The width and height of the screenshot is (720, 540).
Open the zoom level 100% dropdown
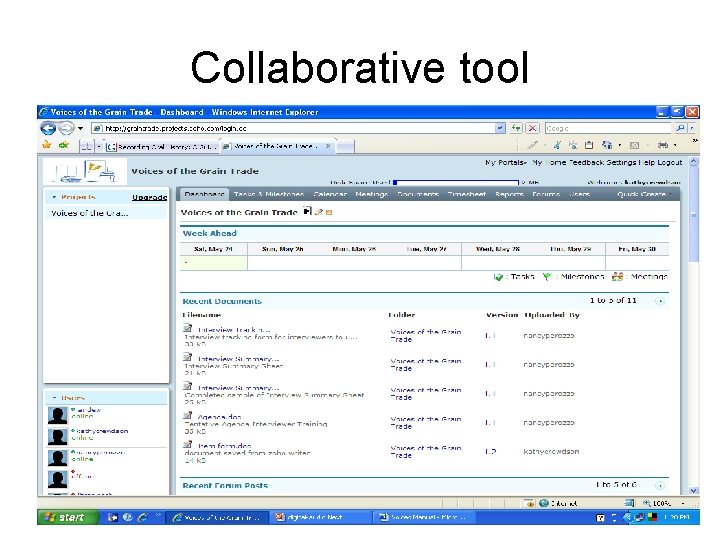(x=682, y=503)
